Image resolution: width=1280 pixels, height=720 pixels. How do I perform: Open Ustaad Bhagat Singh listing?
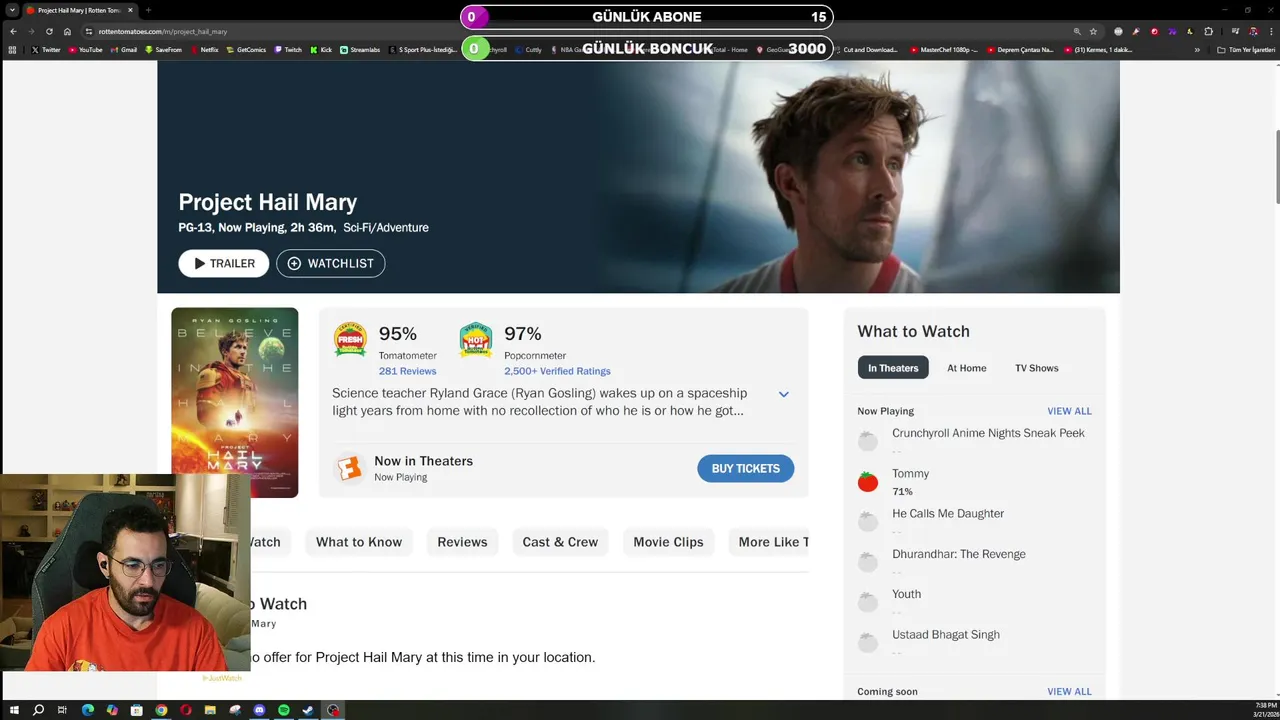pyautogui.click(x=945, y=634)
